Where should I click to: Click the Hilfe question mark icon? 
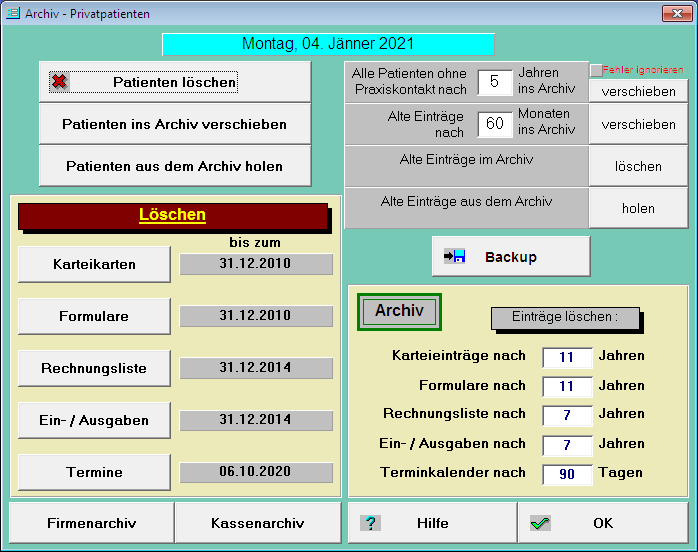point(371,523)
